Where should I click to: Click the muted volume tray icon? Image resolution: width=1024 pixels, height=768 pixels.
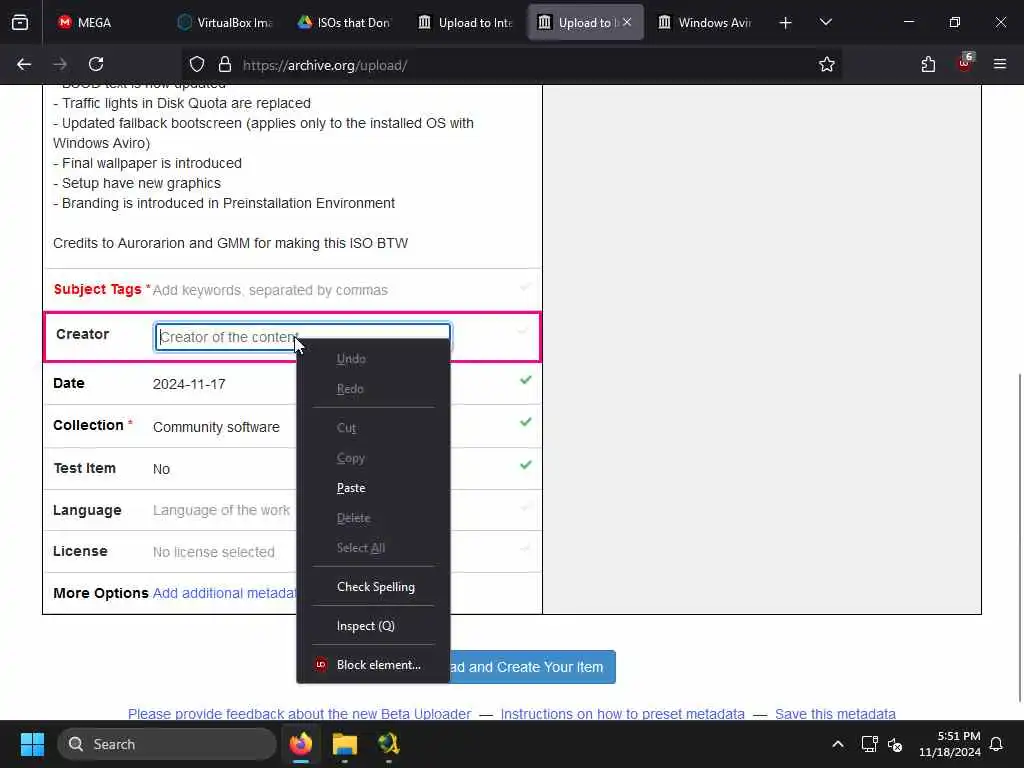(x=895, y=744)
